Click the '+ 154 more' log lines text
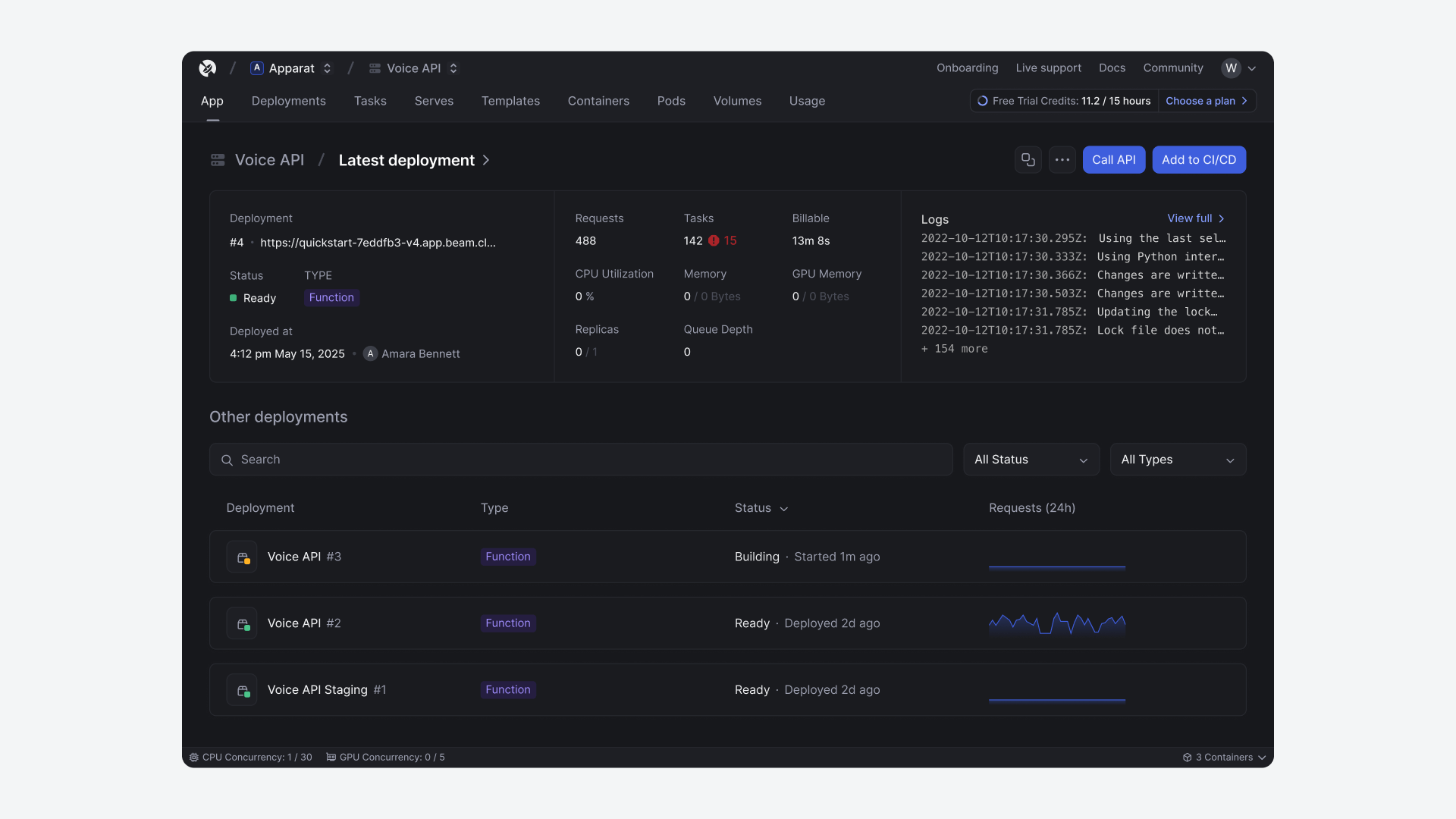Screen dimensions: 1456x819 (x=955, y=349)
